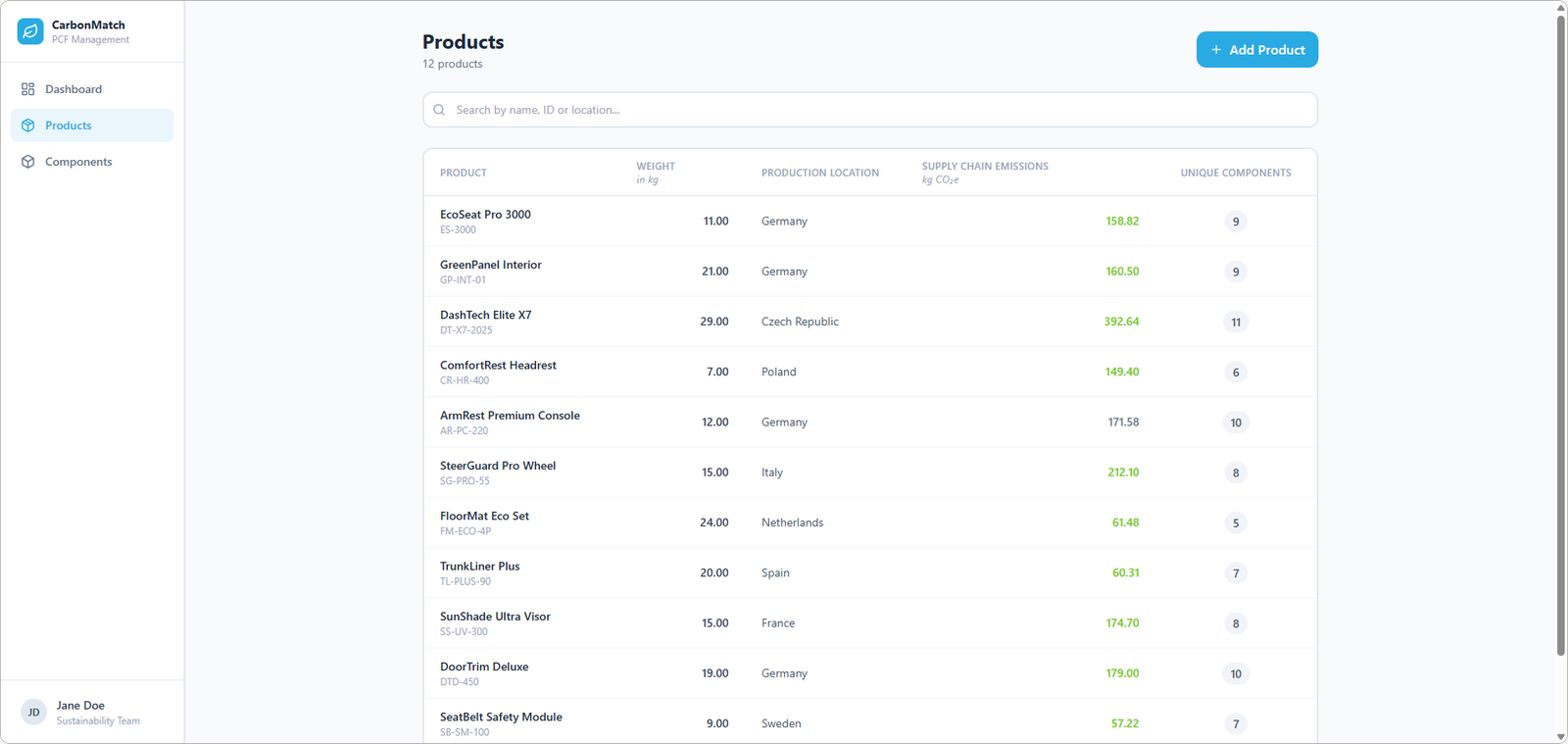The height and width of the screenshot is (744, 1568).
Task: Click the Products cube icon in sidebar
Action: (27, 125)
